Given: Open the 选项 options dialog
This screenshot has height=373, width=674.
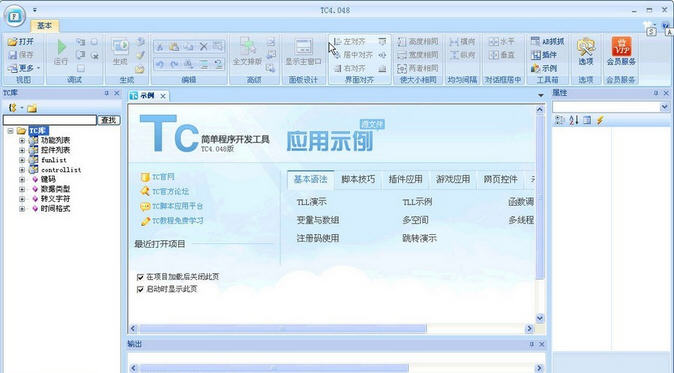Looking at the screenshot, I should pos(585,52).
